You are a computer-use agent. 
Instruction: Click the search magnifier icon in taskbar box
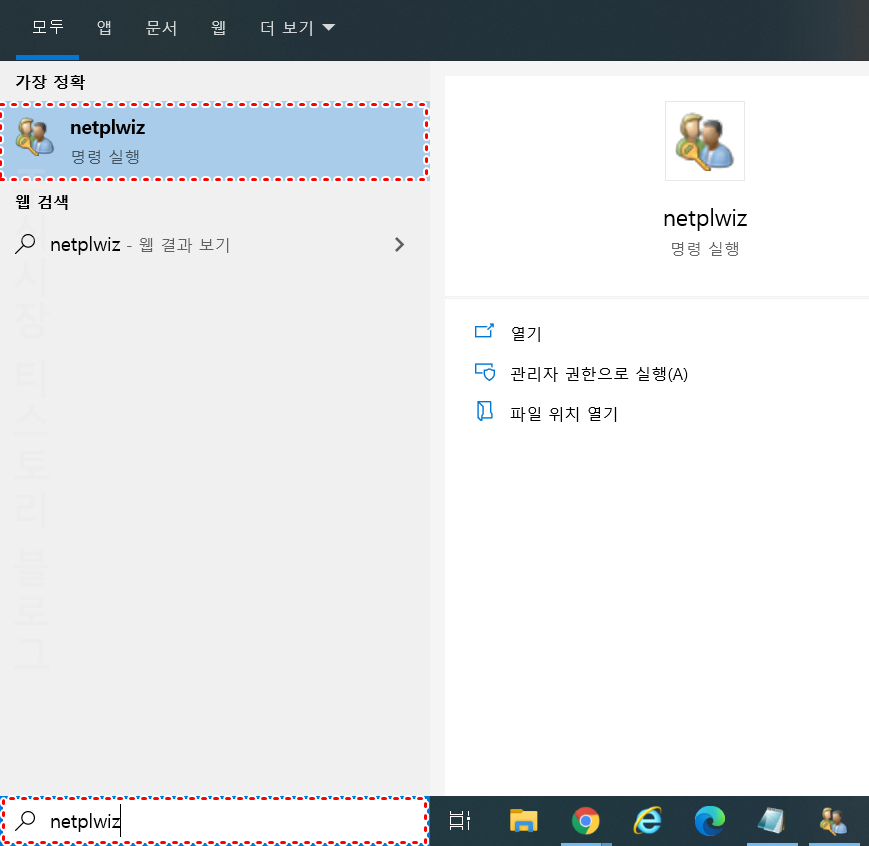25,820
